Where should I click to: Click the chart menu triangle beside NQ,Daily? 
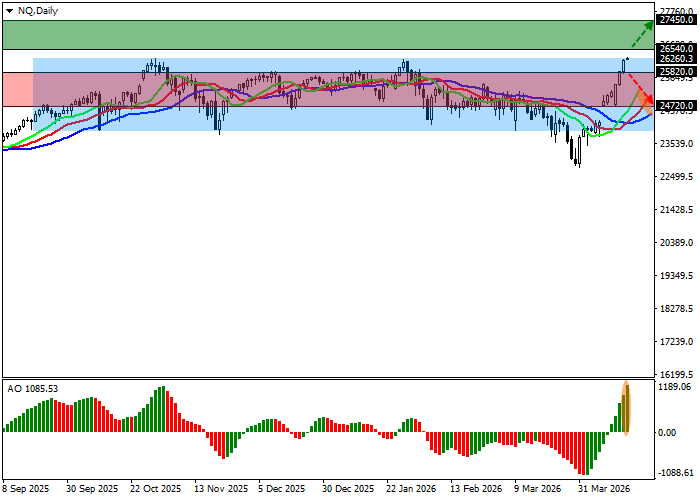9,9
